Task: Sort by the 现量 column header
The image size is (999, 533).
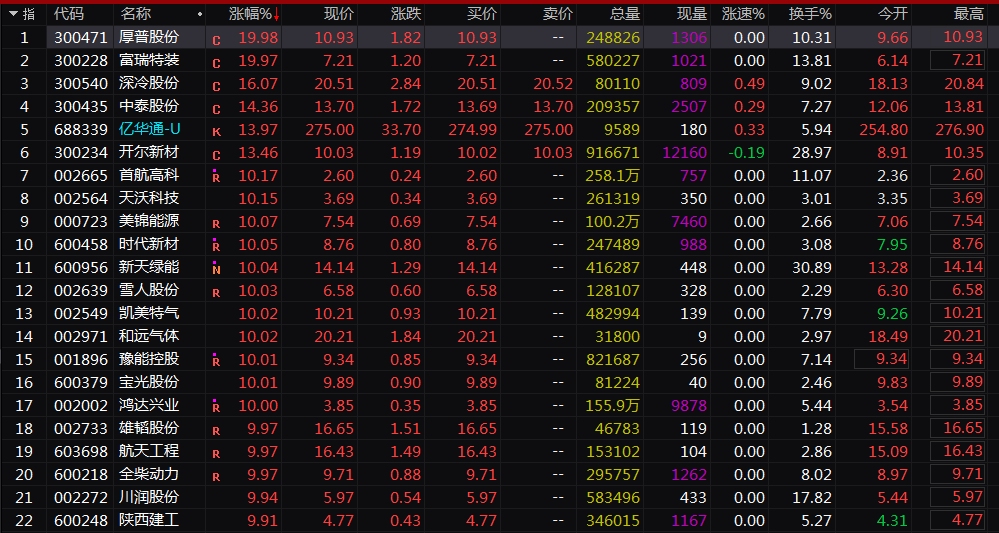Action: click(x=692, y=14)
